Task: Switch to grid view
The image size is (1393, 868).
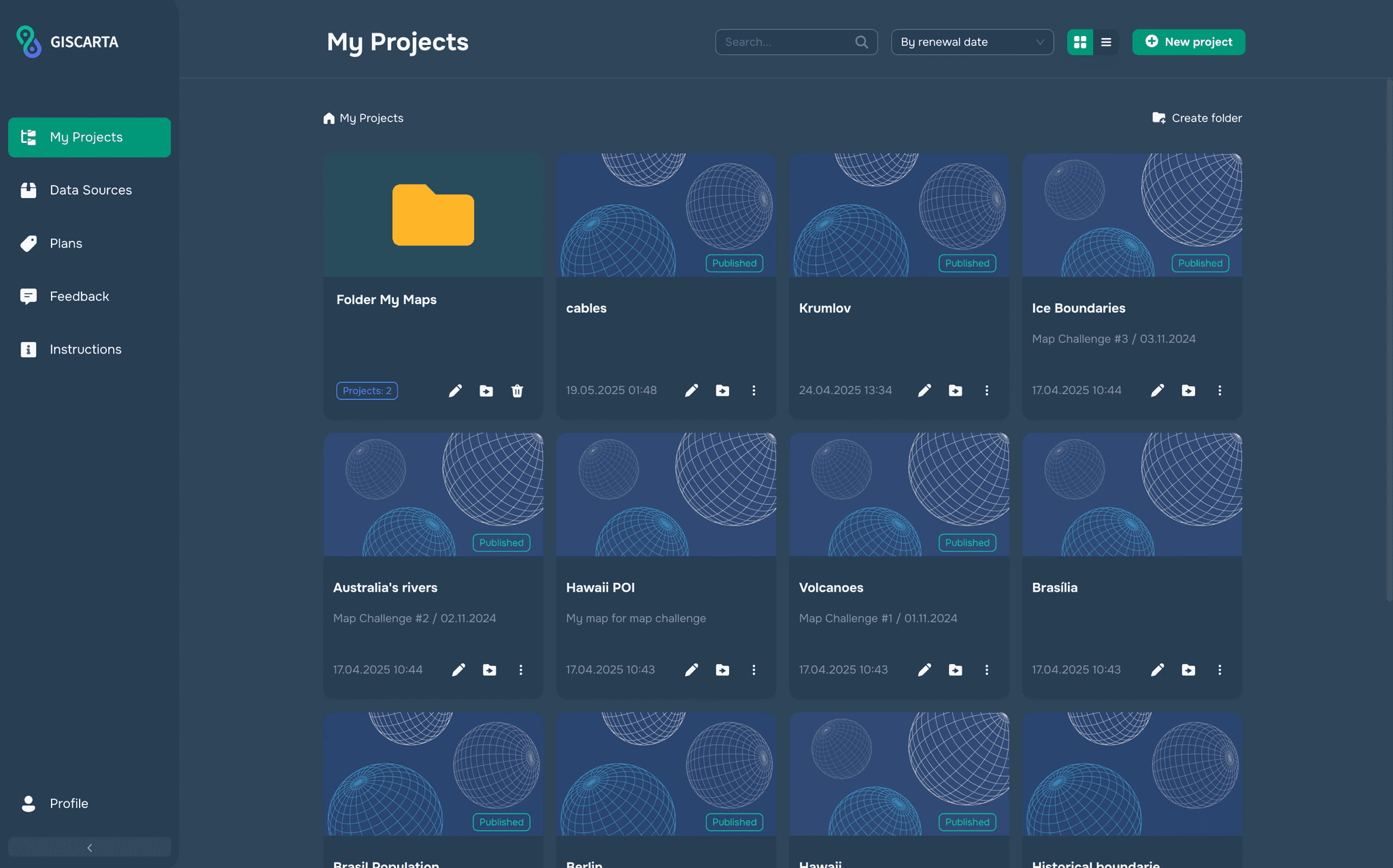Action: (1080, 42)
